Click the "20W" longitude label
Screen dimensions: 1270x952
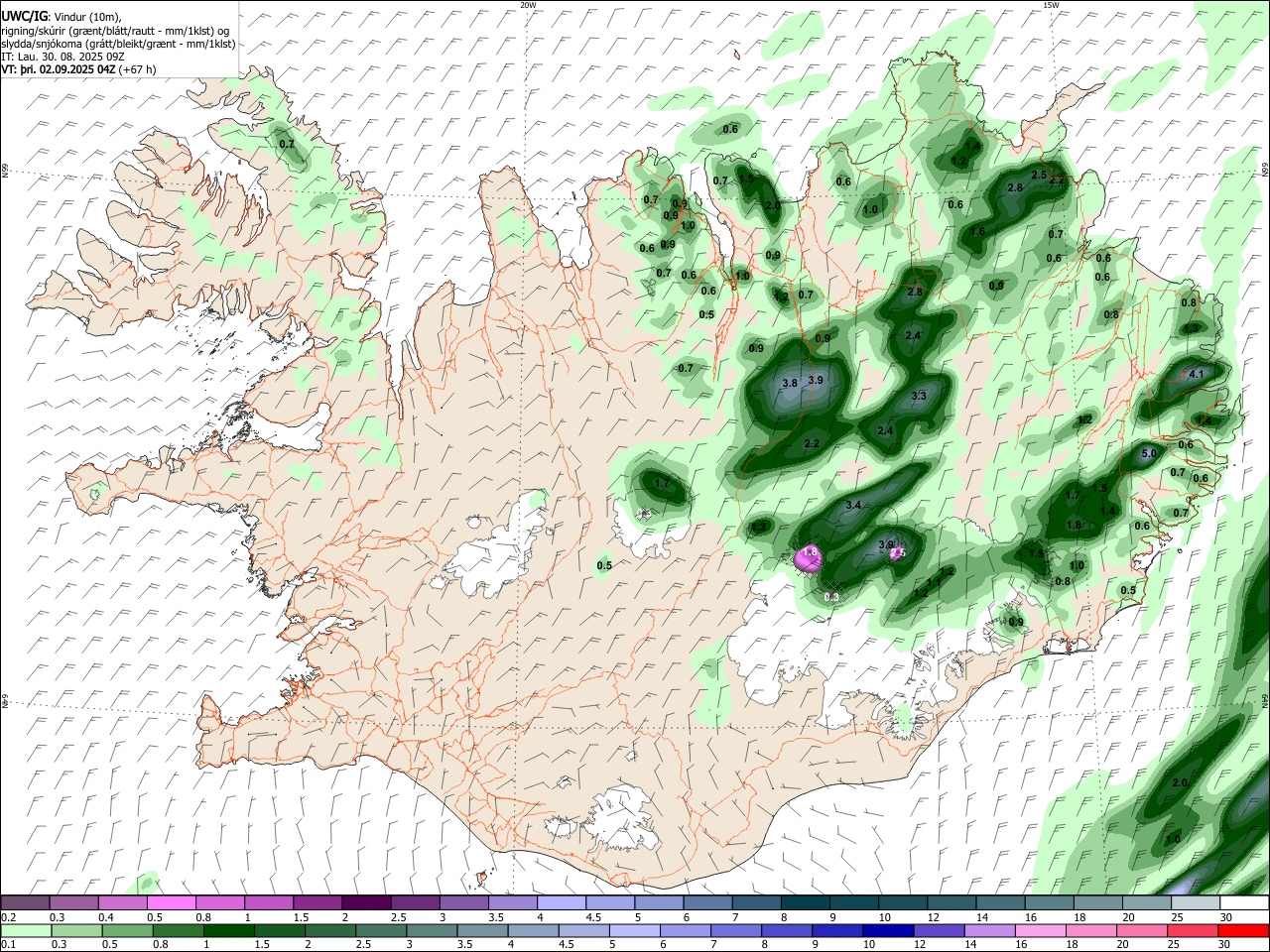pyautogui.click(x=528, y=5)
